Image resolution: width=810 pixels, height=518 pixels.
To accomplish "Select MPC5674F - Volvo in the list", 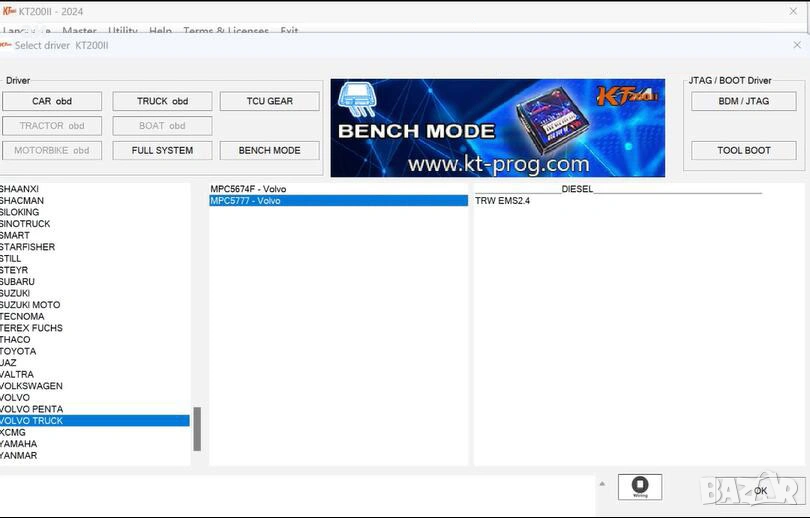I will (x=248, y=189).
